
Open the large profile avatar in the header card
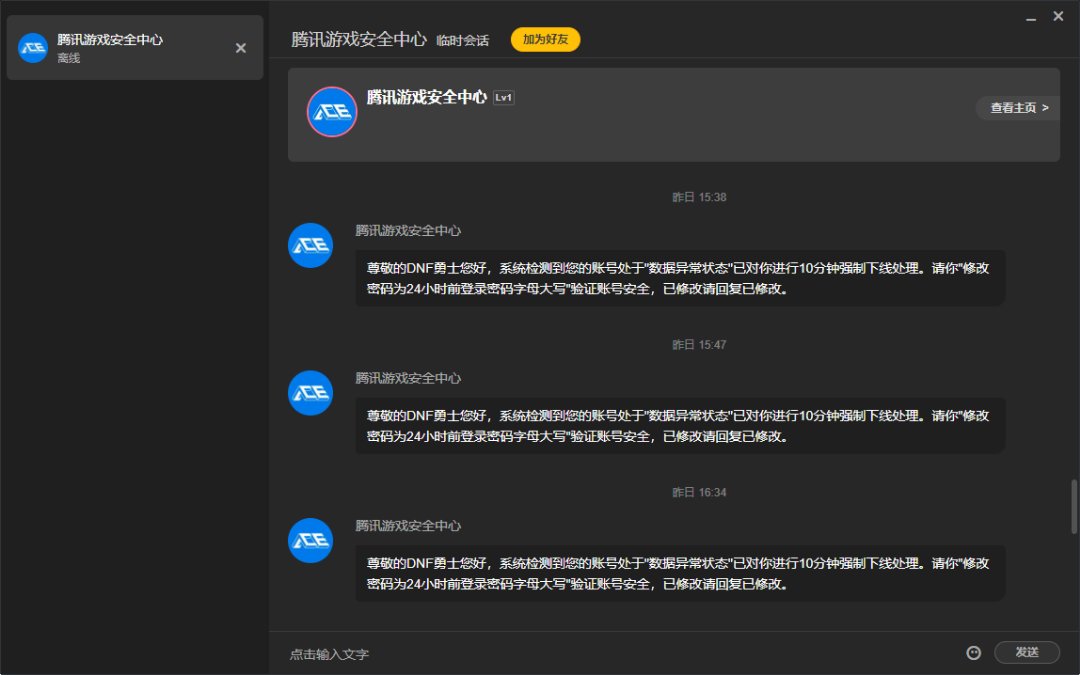pos(332,112)
